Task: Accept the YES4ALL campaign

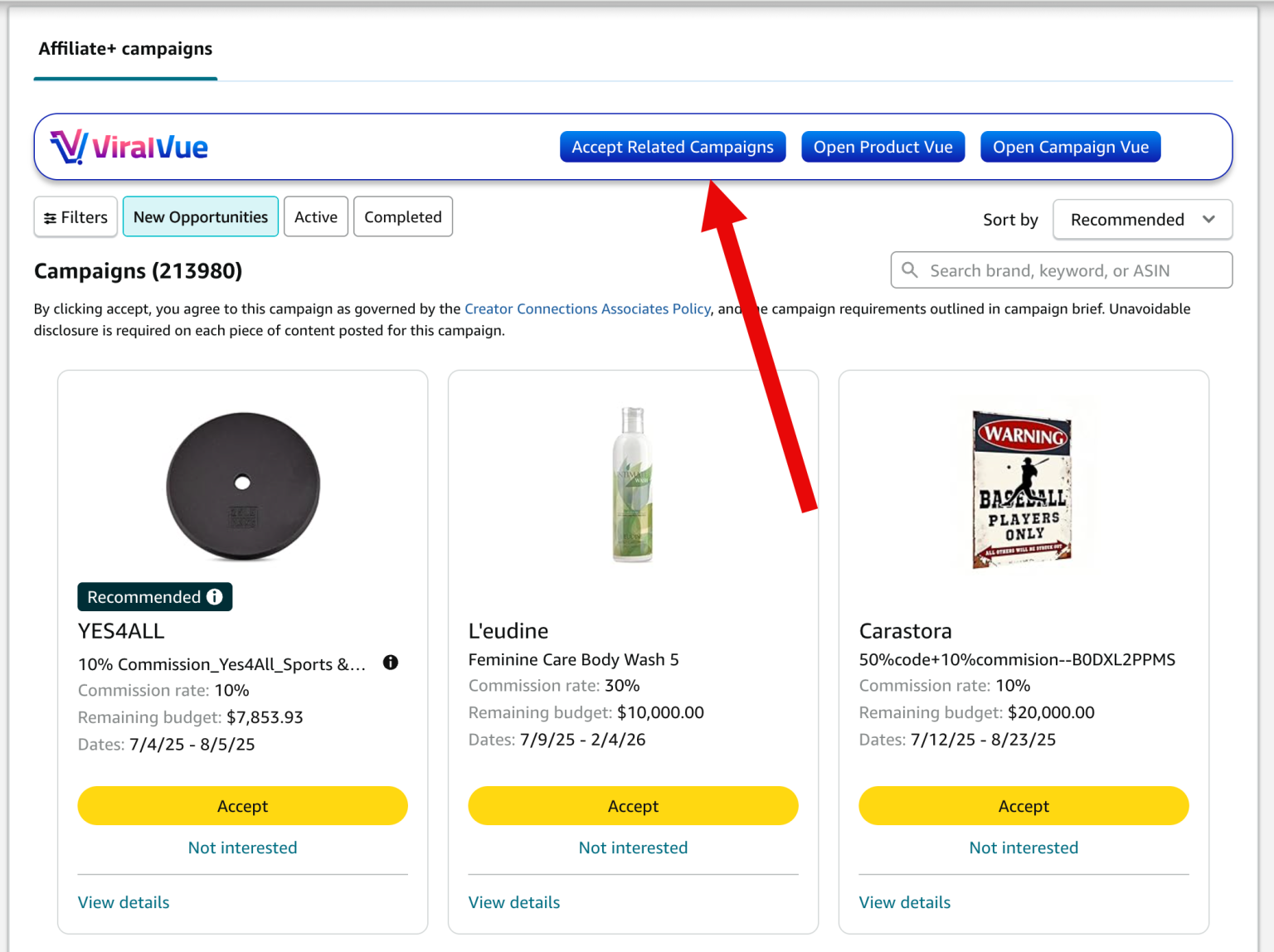Action: pyautogui.click(x=242, y=805)
